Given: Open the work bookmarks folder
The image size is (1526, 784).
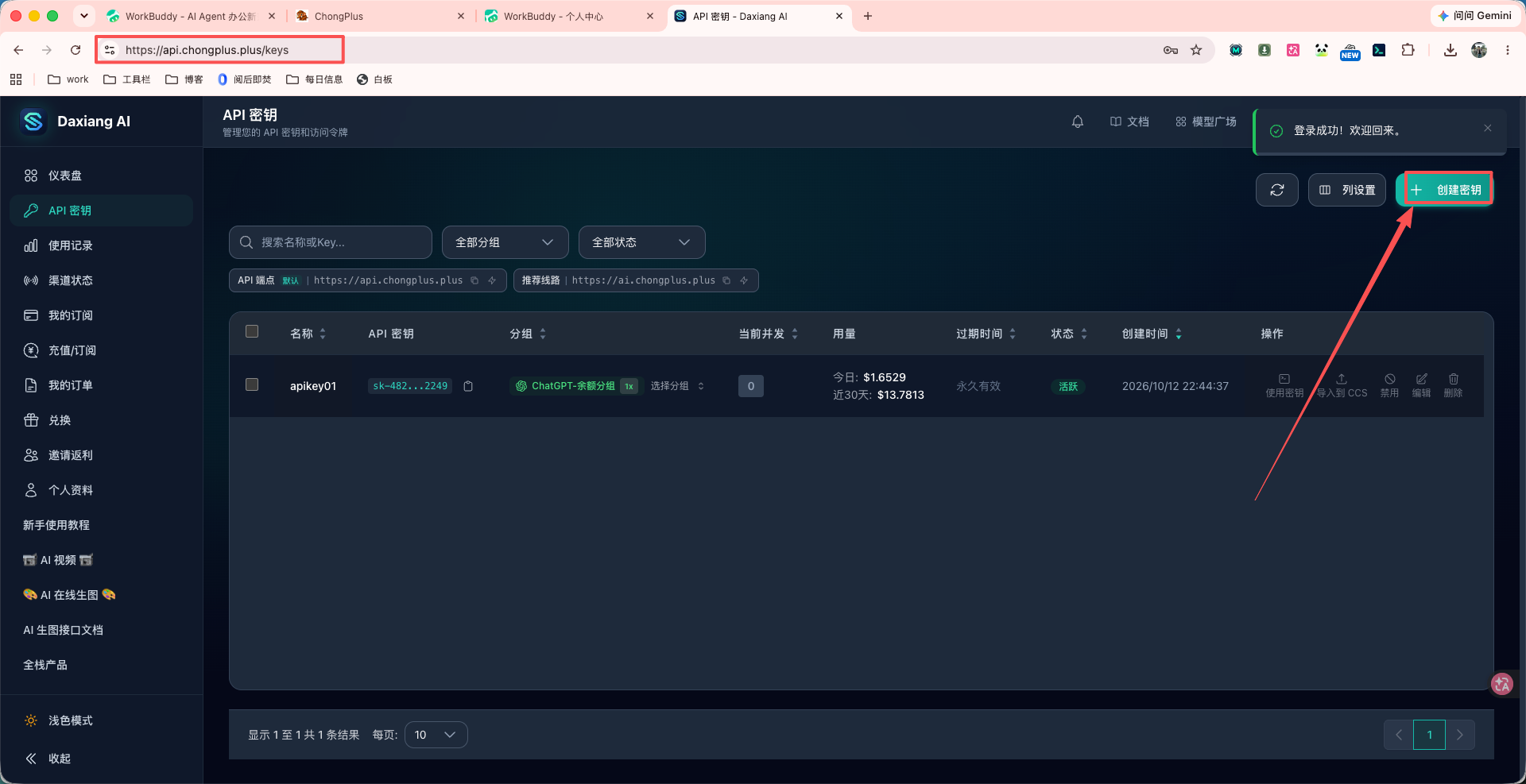Looking at the screenshot, I should coord(68,79).
